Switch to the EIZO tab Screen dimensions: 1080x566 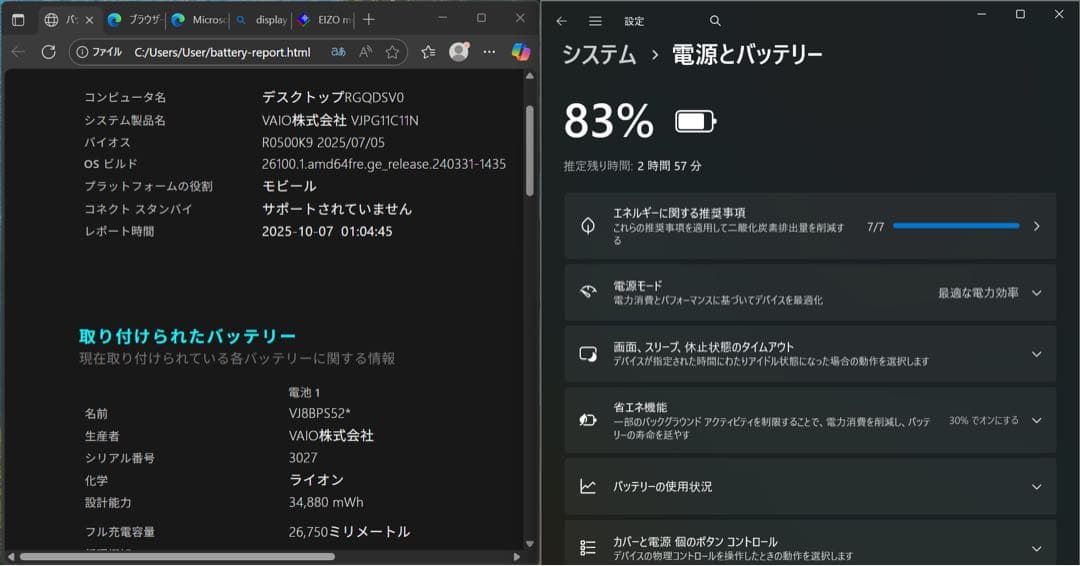[x=324, y=20]
